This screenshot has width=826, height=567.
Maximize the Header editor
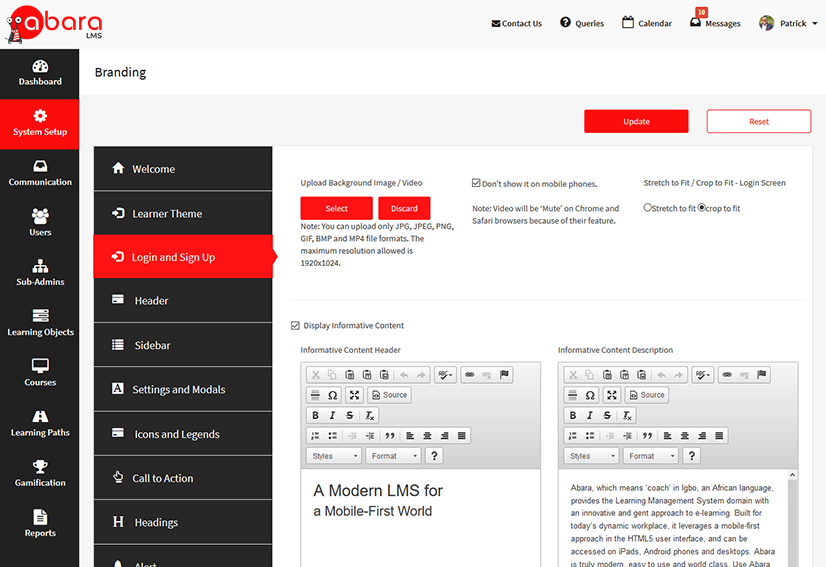(x=355, y=395)
